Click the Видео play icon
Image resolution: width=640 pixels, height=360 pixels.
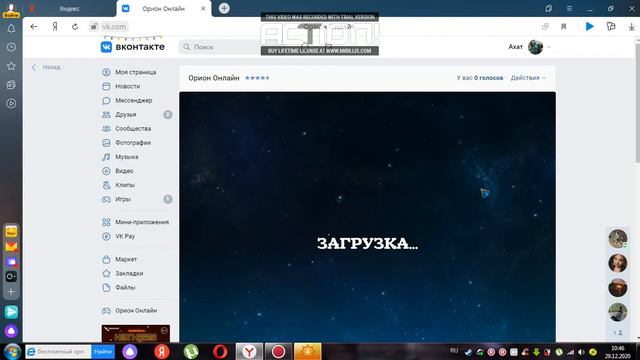click(106, 171)
